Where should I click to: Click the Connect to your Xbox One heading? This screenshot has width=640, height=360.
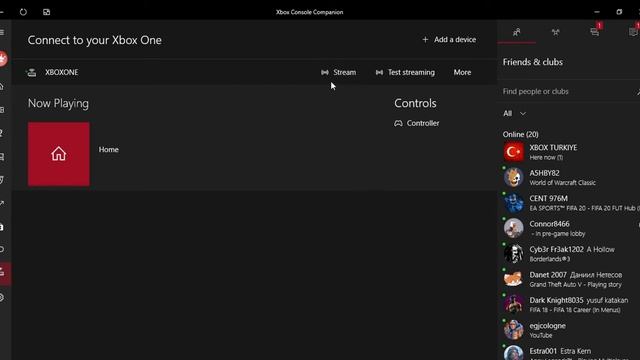[x=95, y=40]
